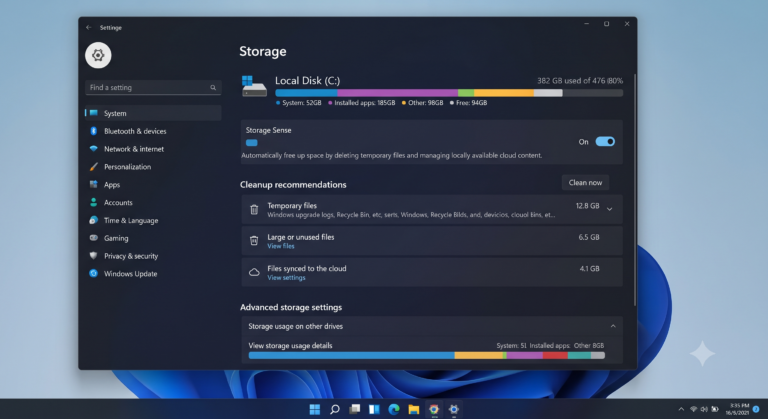Click the Local Disk C usage bar
Screen dimensions: 768x419
coord(449,93)
